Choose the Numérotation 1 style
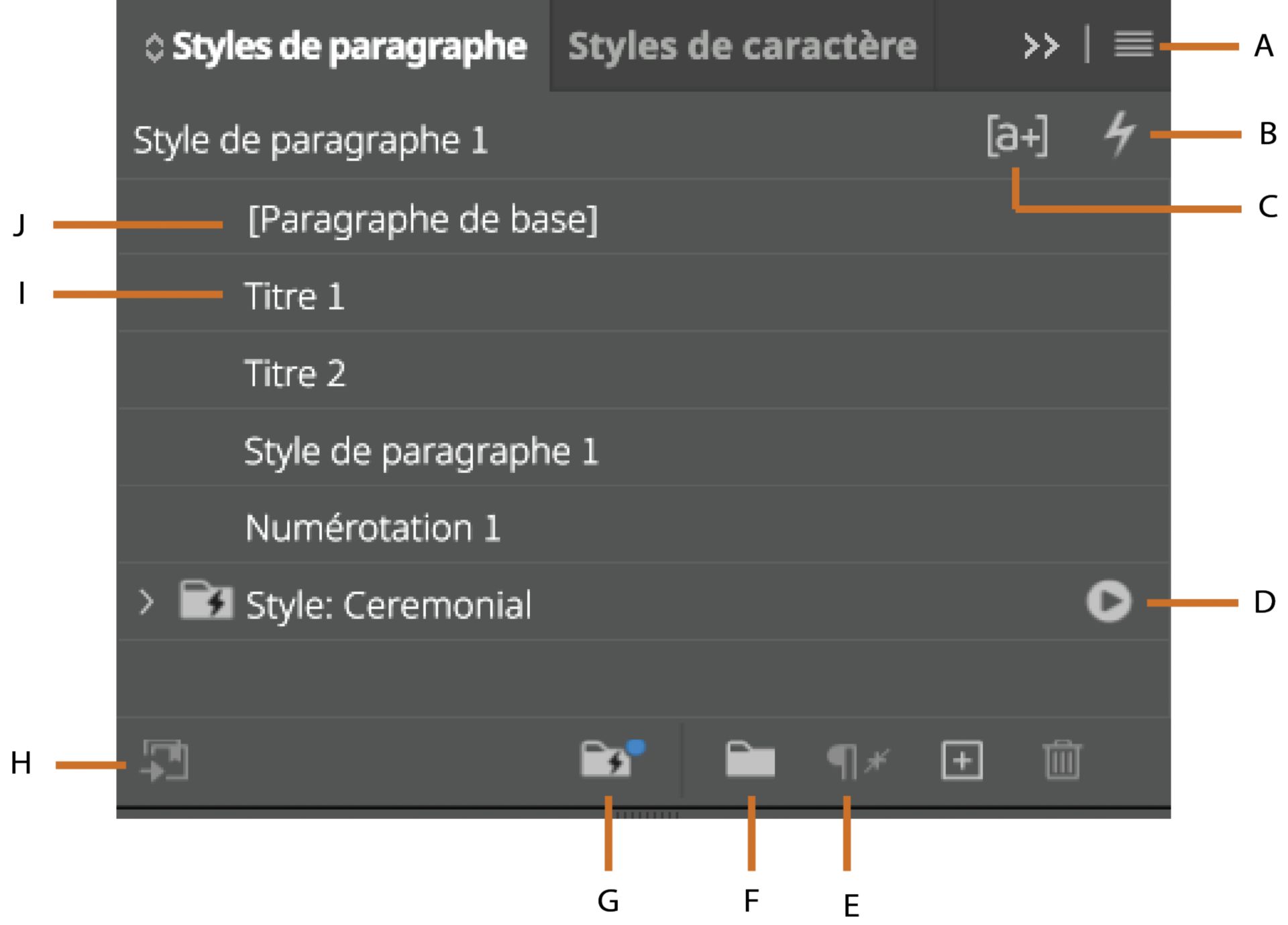The image size is (1288, 925). tap(372, 527)
